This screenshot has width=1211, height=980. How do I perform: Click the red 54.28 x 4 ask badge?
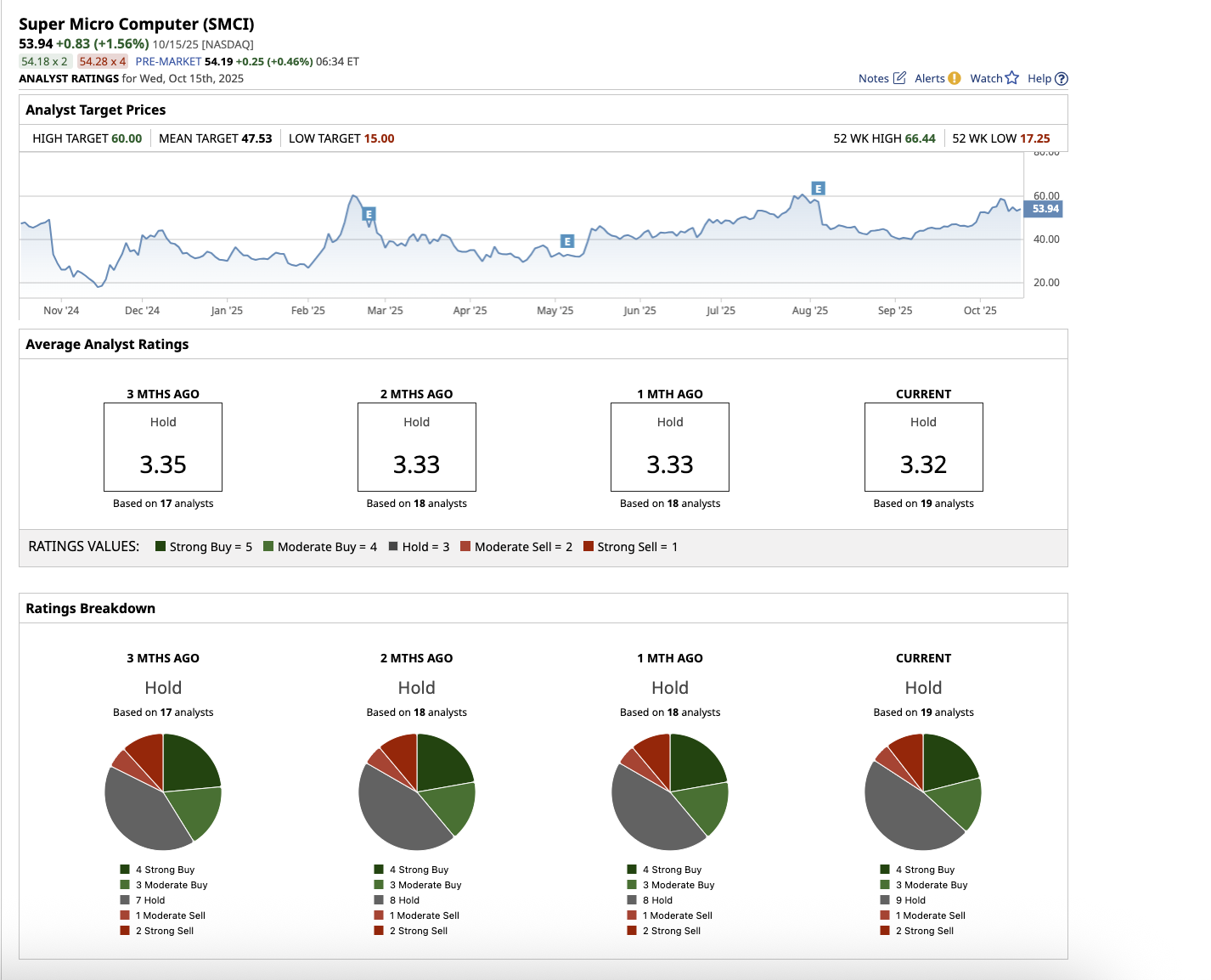[103, 61]
